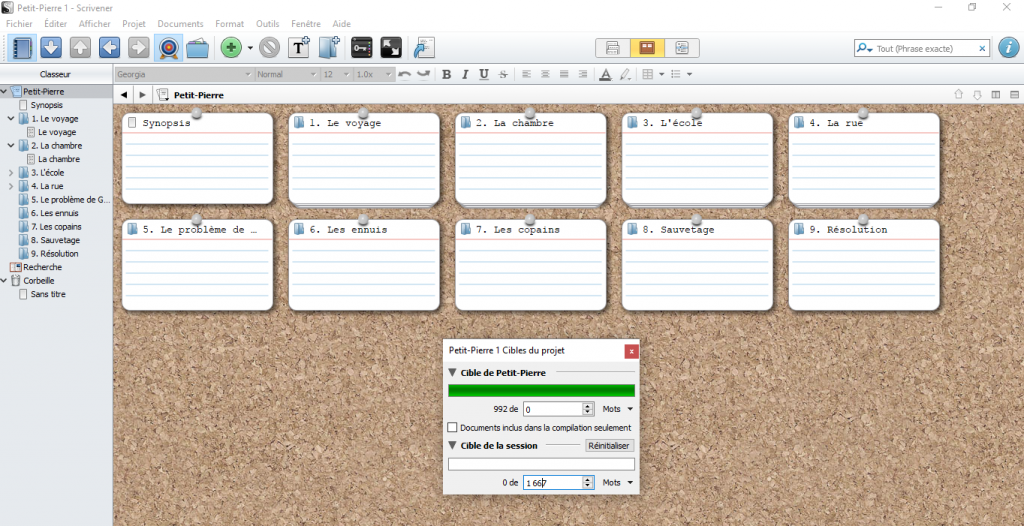Enable Documents inclus dans la compilation seulement
The height and width of the screenshot is (526, 1024).
pos(452,427)
